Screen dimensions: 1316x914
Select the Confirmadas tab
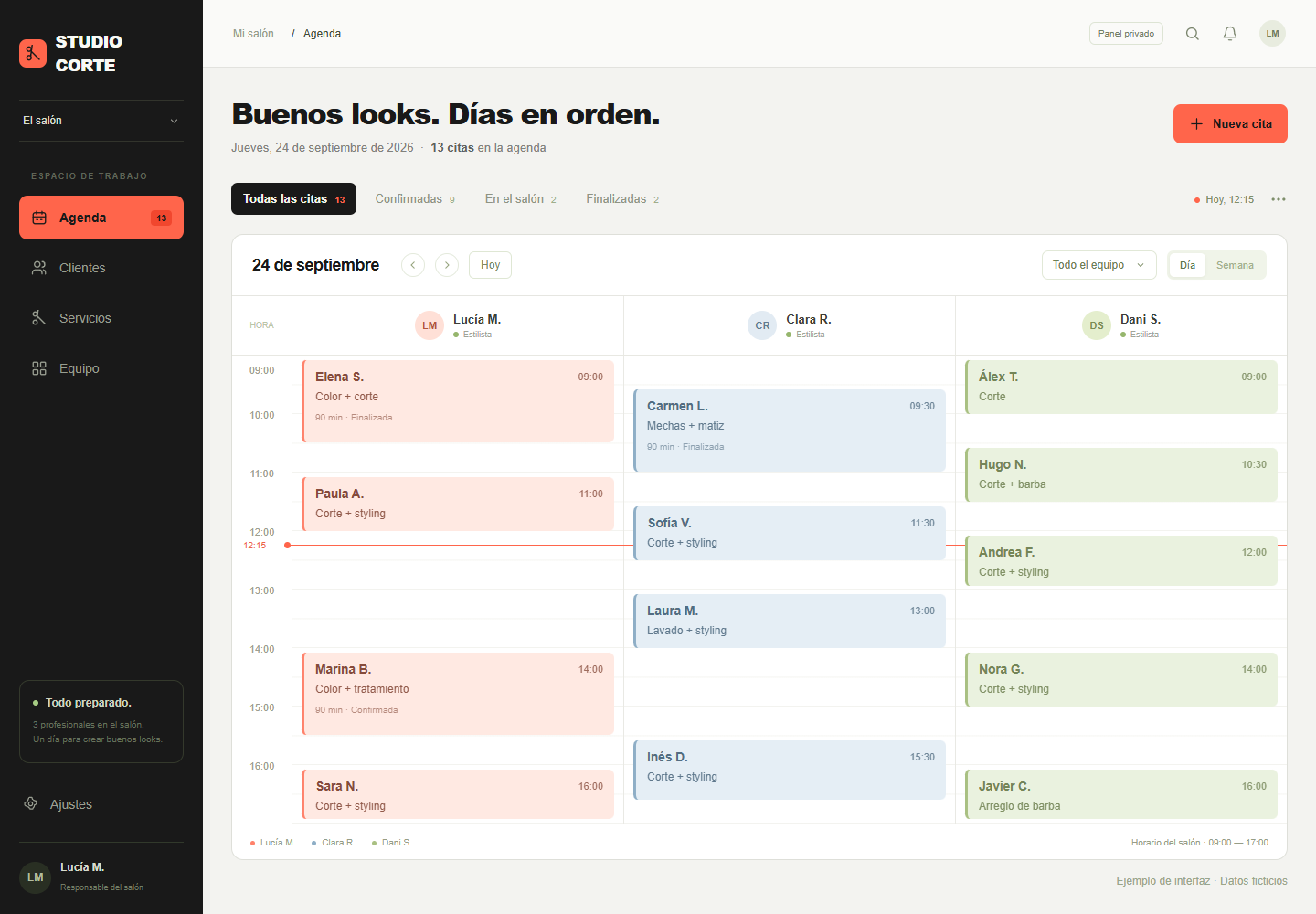coord(415,198)
